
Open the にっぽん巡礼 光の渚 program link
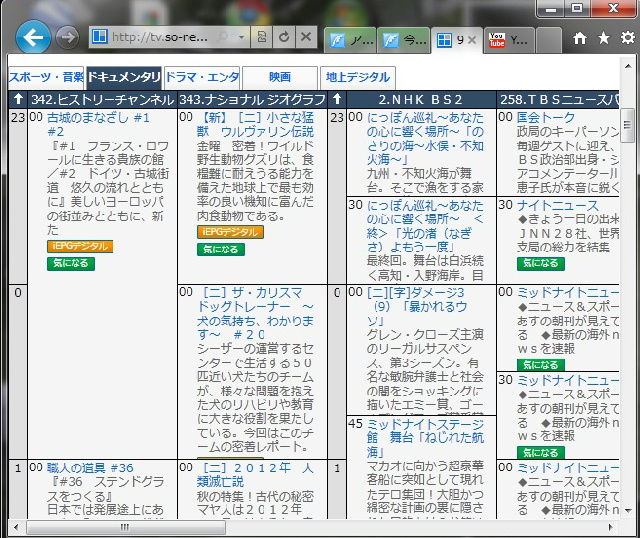pos(425,226)
